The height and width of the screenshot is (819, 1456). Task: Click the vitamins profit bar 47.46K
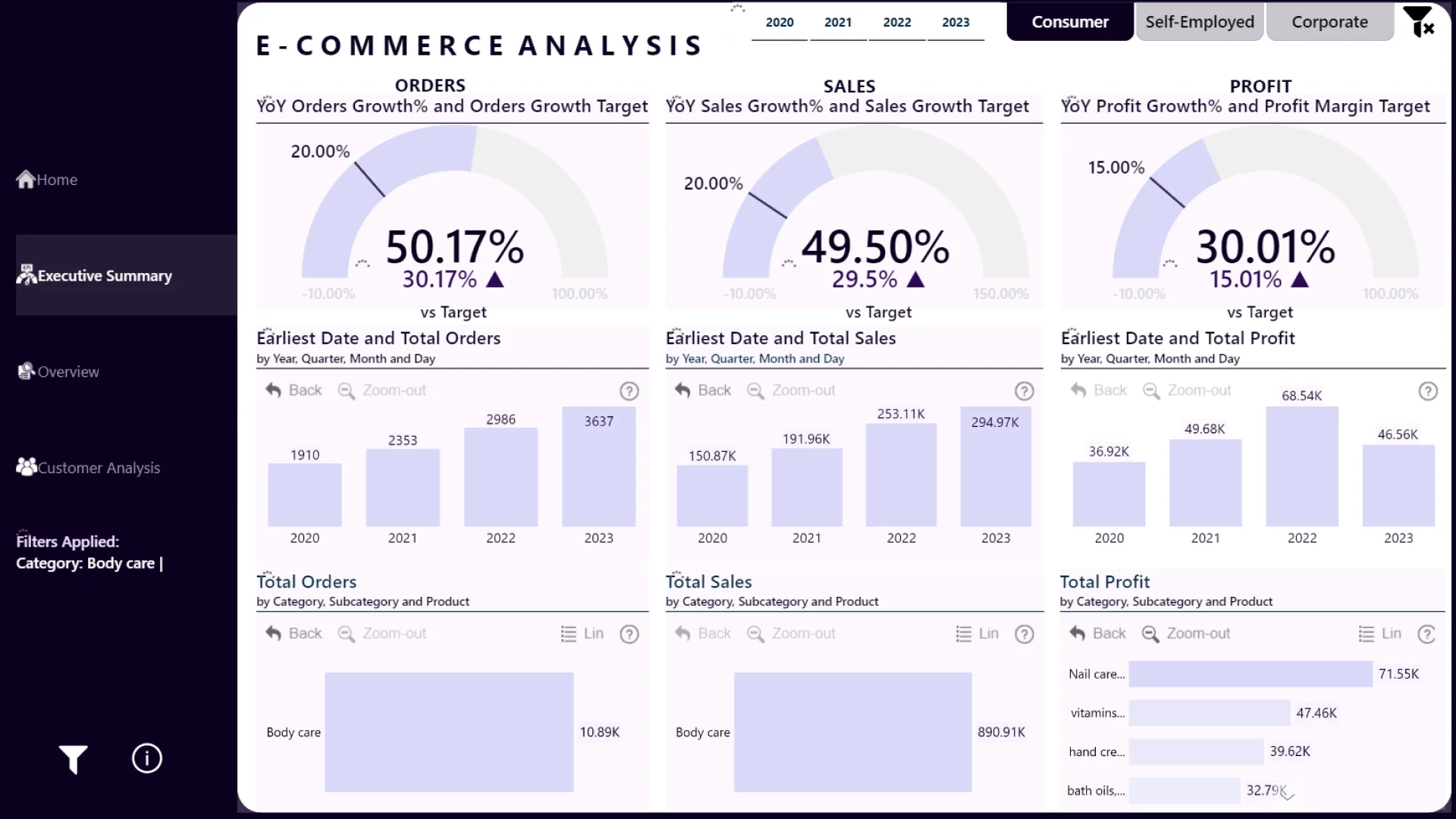point(1210,713)
